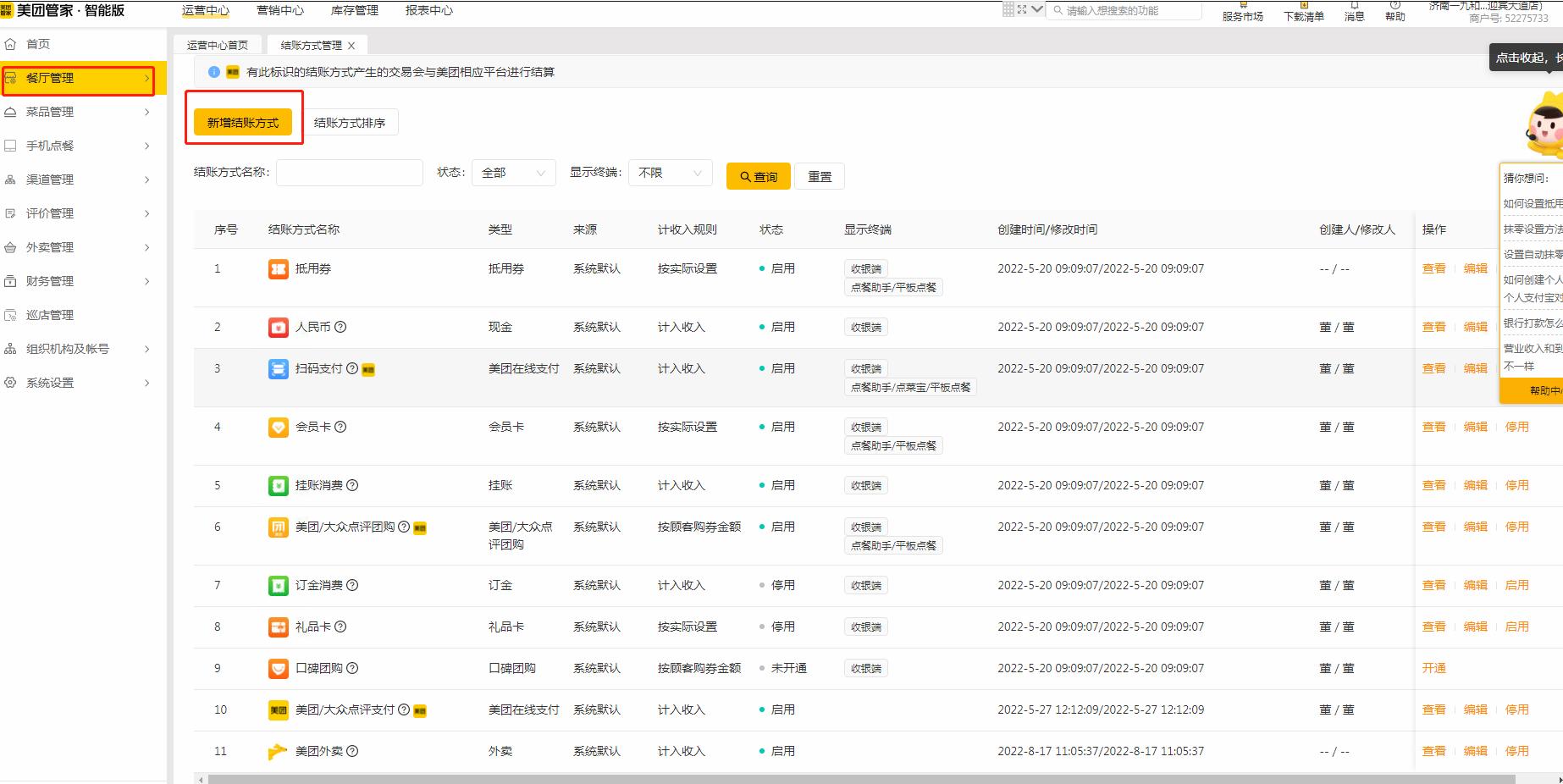Screen dimensions: 1563x784
Task: Expand the 餐厅管理 sidebar chevron
Action: click(x=146, y=78)
